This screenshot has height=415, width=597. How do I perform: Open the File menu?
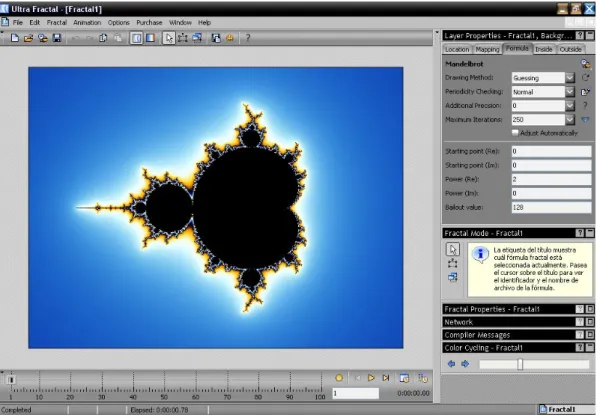coord(18,22)
